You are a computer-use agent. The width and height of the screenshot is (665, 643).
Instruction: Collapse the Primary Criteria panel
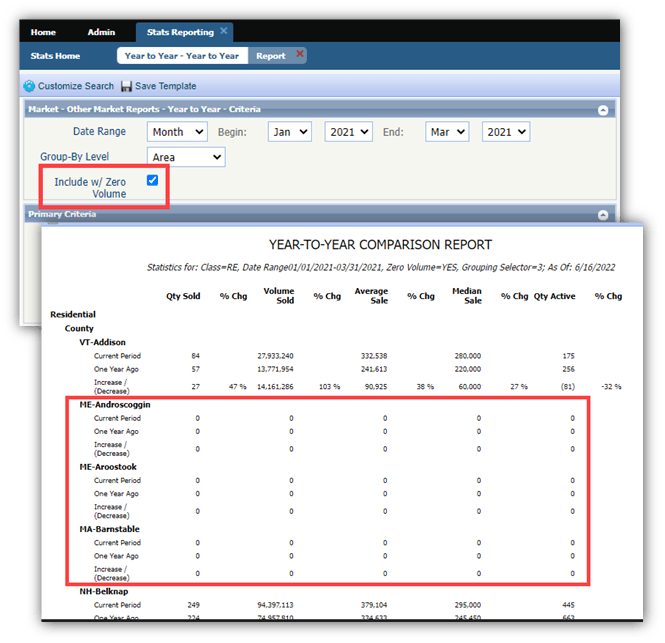603,215
